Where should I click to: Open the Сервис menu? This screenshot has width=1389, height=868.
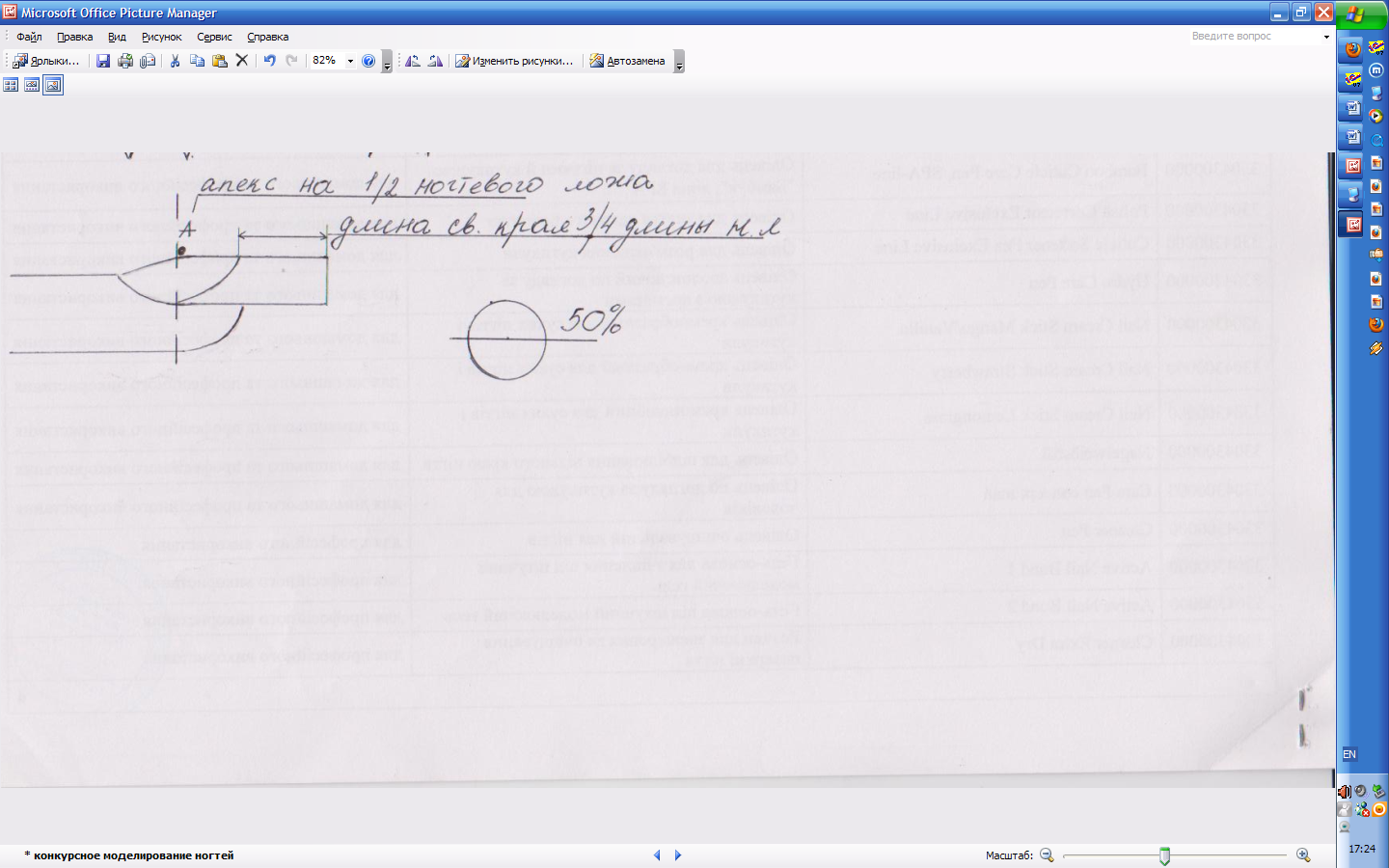pyautogui.click(x=214, y=37)
